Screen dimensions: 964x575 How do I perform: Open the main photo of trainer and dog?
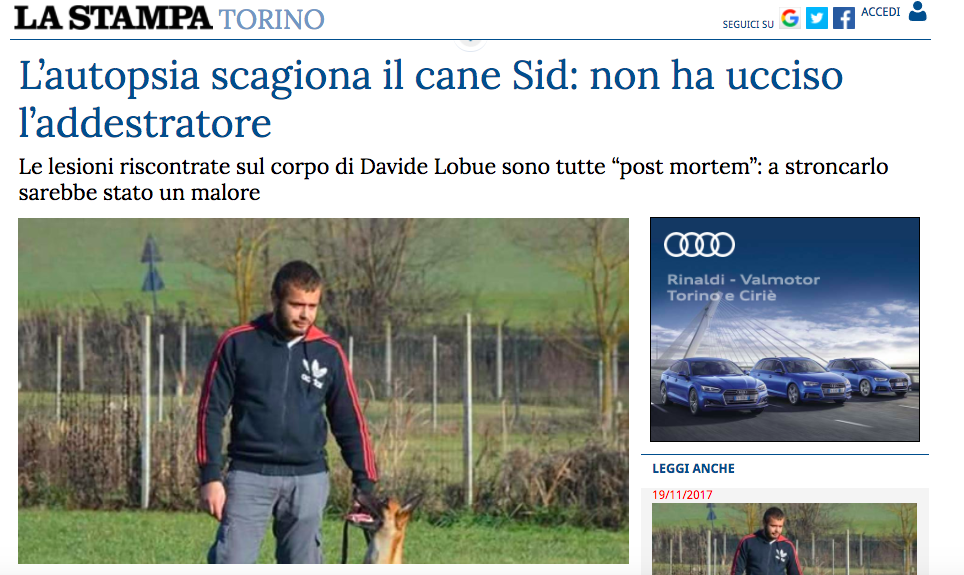[x=323, y=391]
